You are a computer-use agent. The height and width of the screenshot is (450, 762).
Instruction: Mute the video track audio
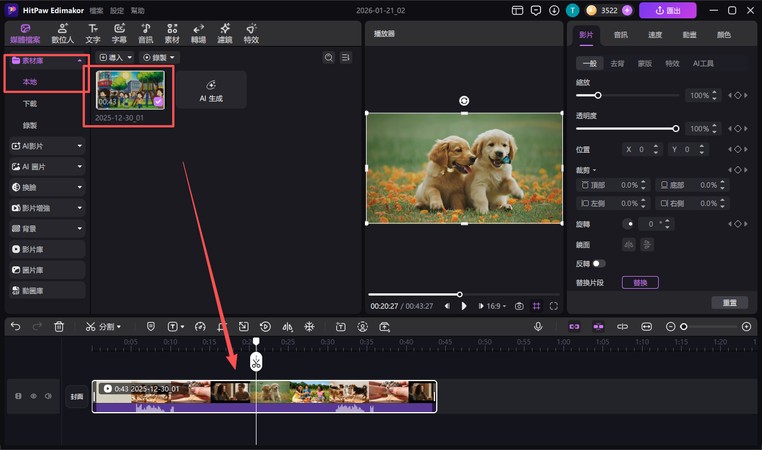46,396
